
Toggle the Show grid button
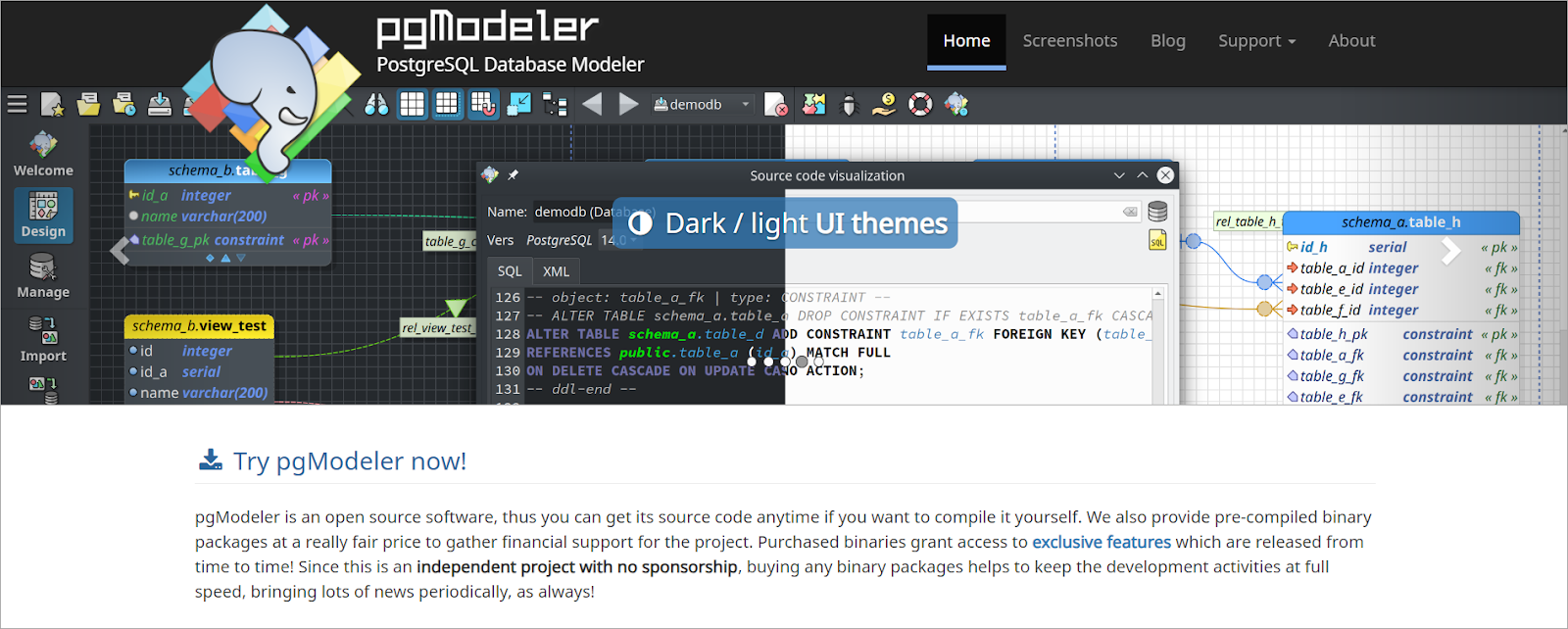click(x=413, y=104)
